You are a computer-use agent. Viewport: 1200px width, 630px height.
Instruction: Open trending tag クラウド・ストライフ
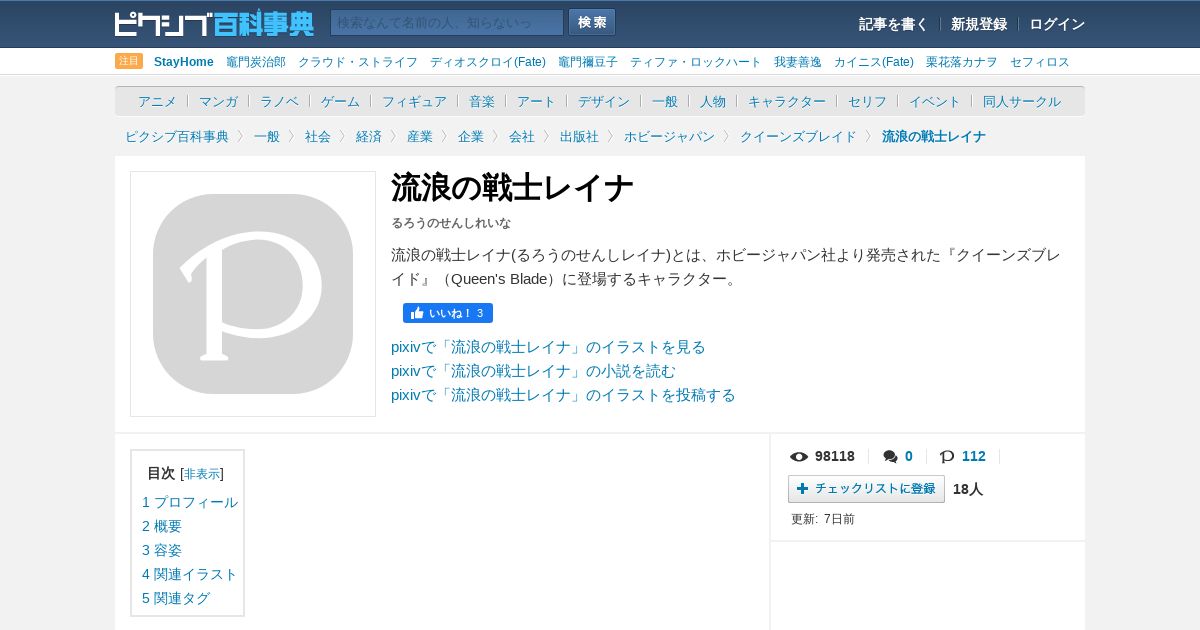(x=358, y=62)
